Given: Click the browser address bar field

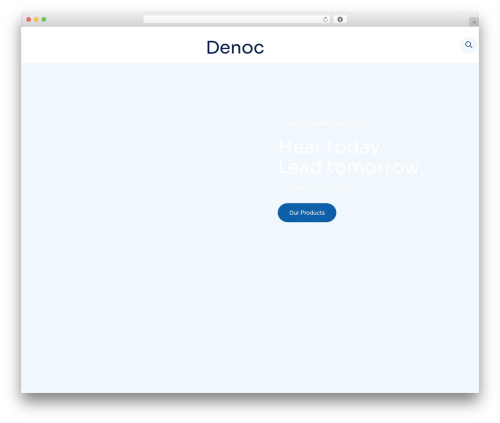Looking at the screenshot, I should point(237,20).
